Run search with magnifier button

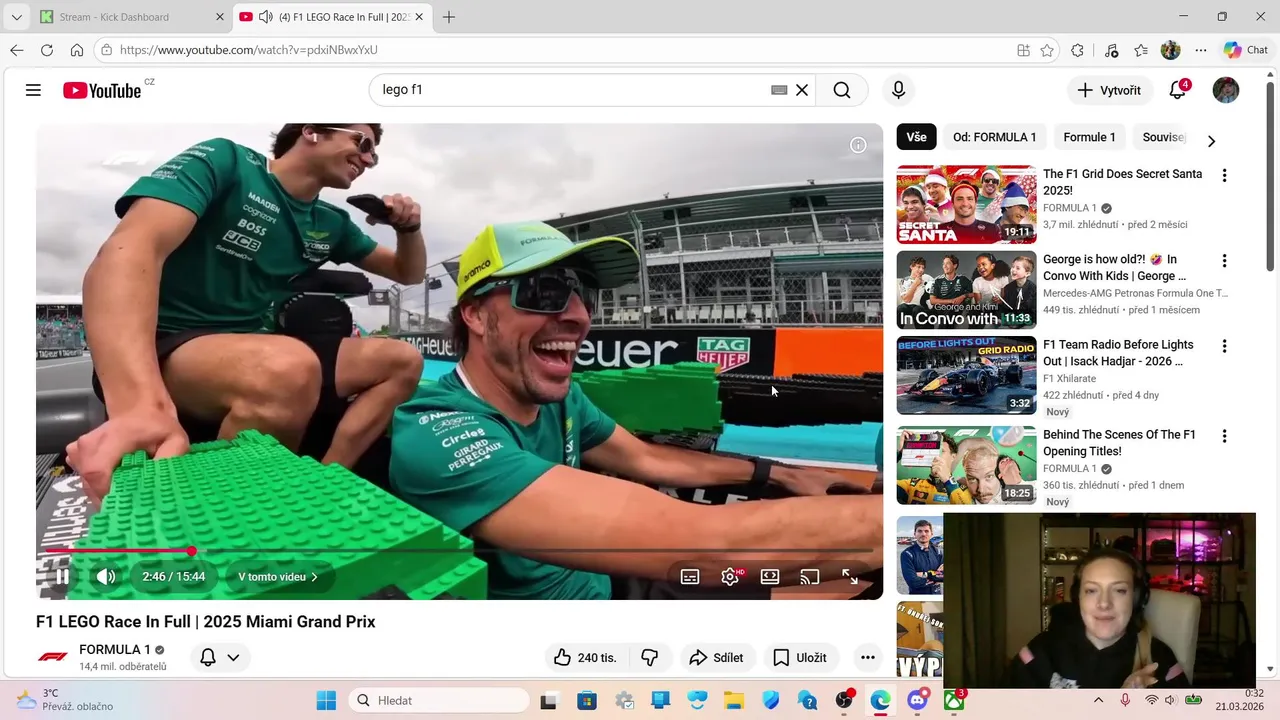tap(842, 90)
